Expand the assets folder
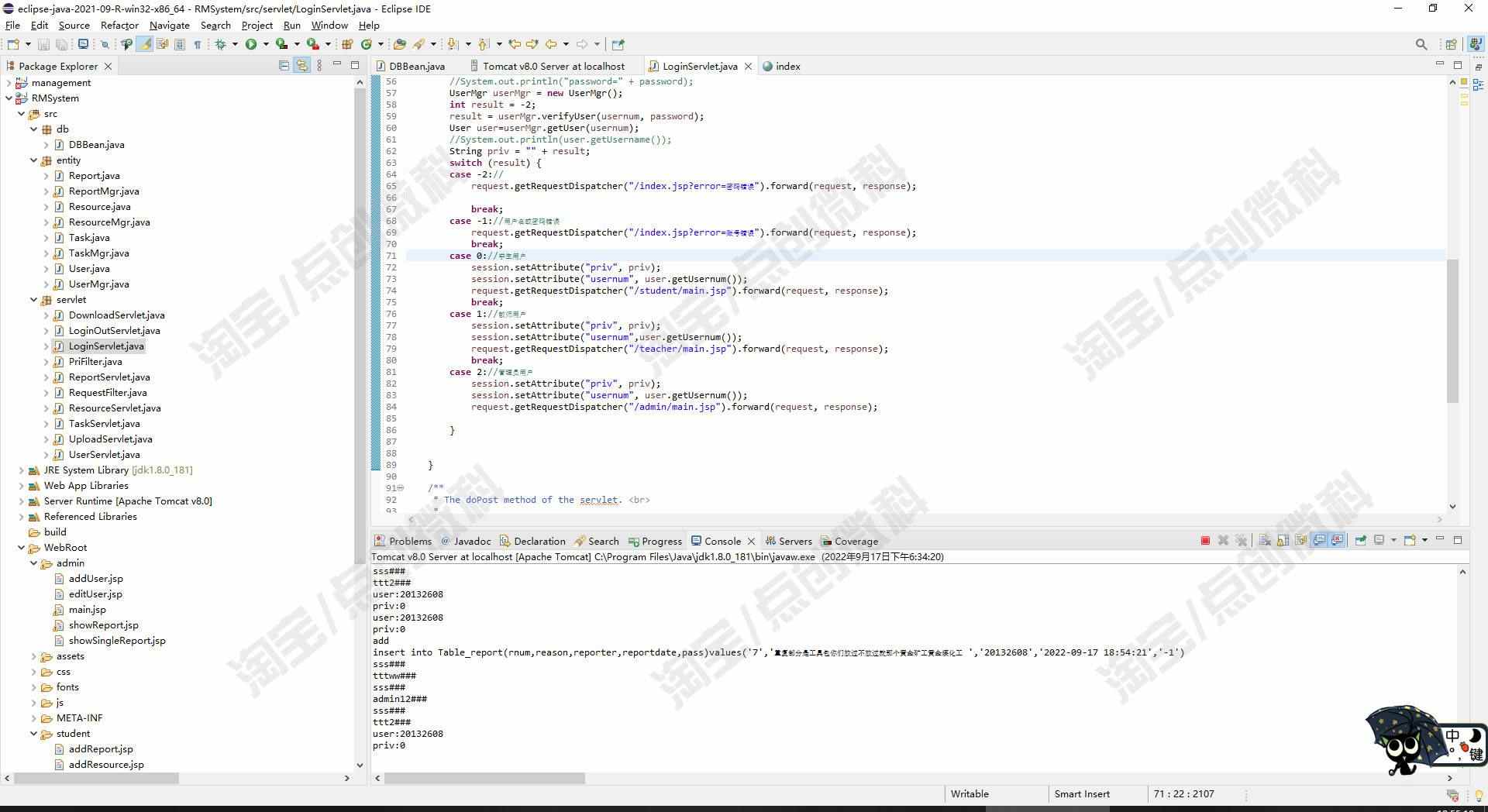 coord(34,656)
